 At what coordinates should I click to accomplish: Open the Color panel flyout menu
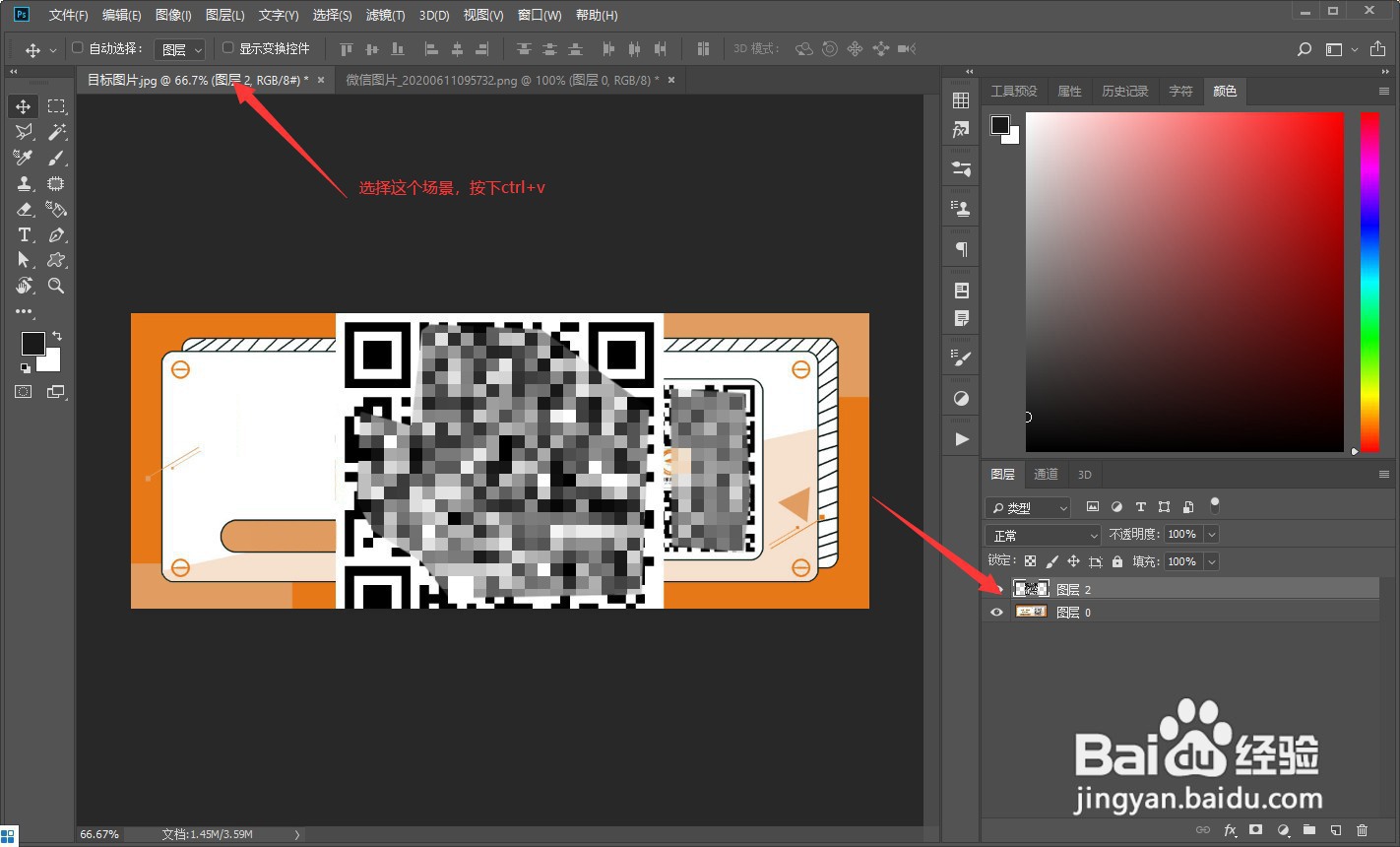1383,92
